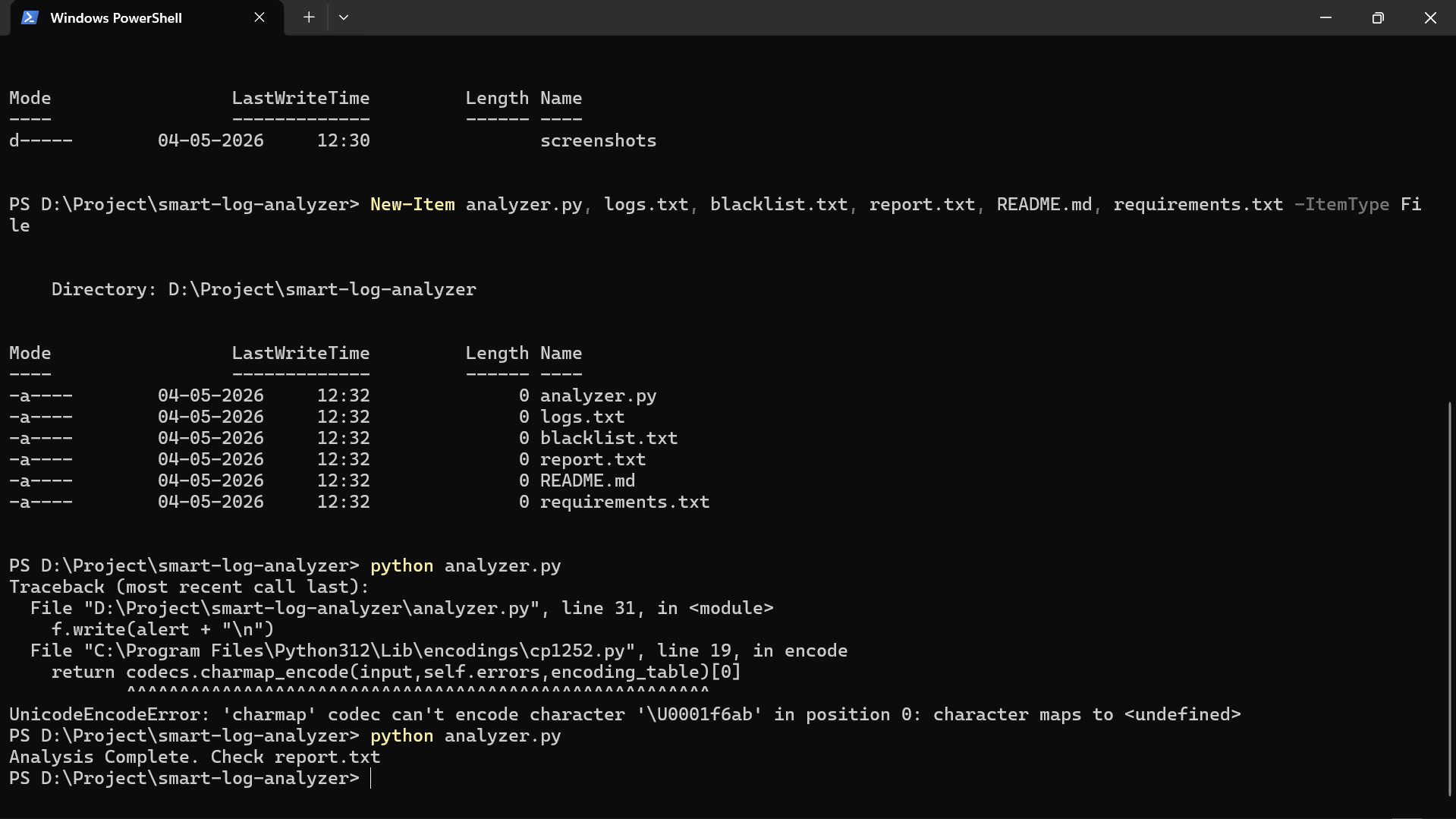Image resolution: width=1456 pixels, height=819 pixels.
Task: Click the 'LastWriteTime' header of the lower table
Action: coord(300,353)
